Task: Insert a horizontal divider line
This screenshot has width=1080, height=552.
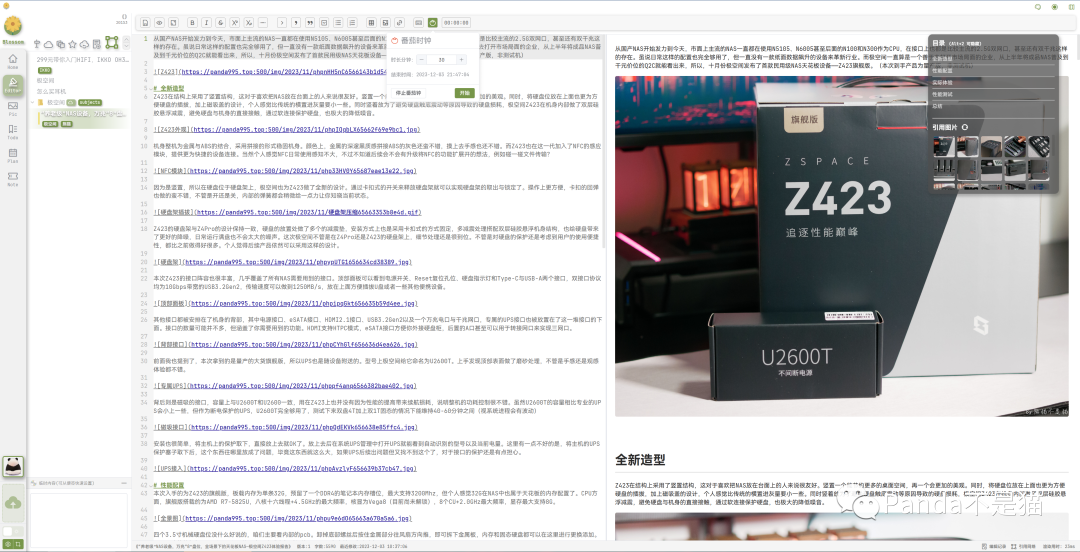Action: pyautogui.click(x=262, y=23)
